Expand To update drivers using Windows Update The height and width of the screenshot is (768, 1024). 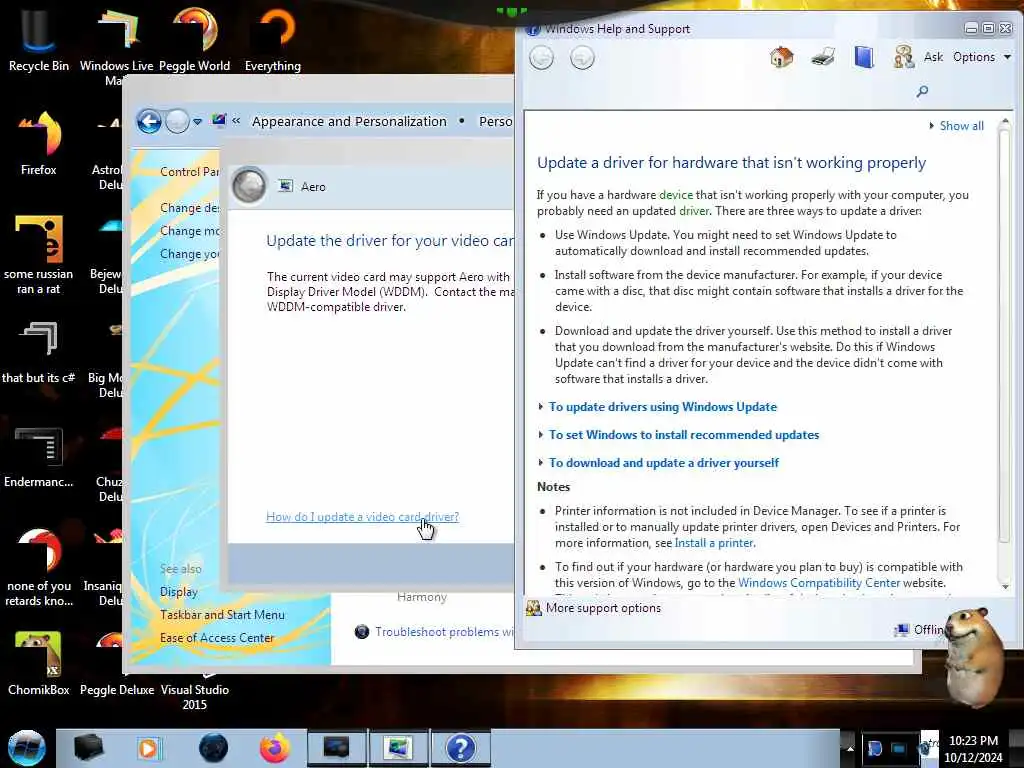[662, 407]
